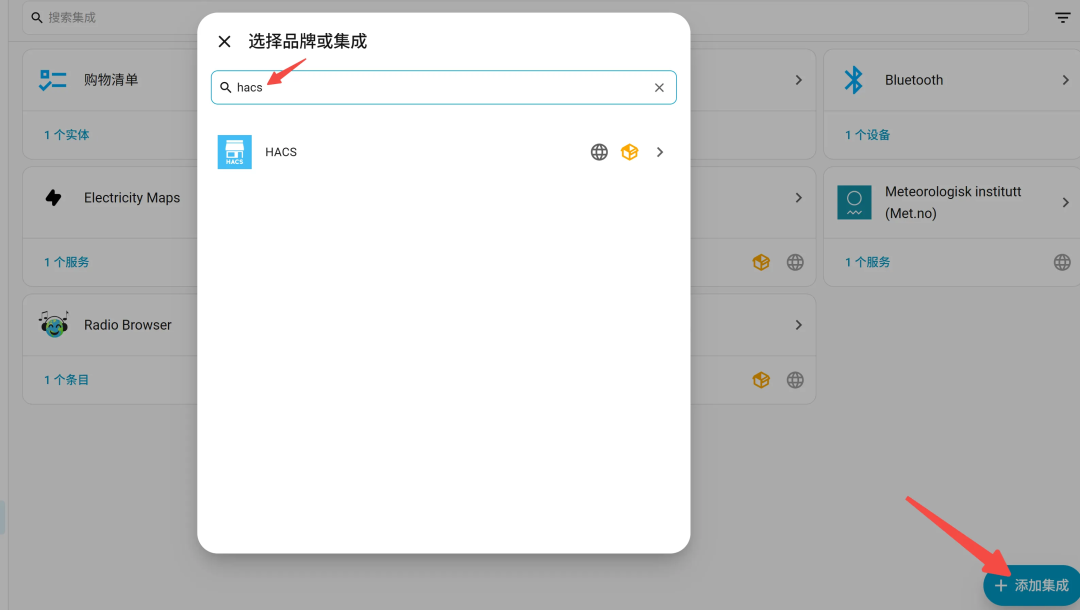Open the filter icon at top right
1080x610 pixels.
click(x=1063, y=17)
